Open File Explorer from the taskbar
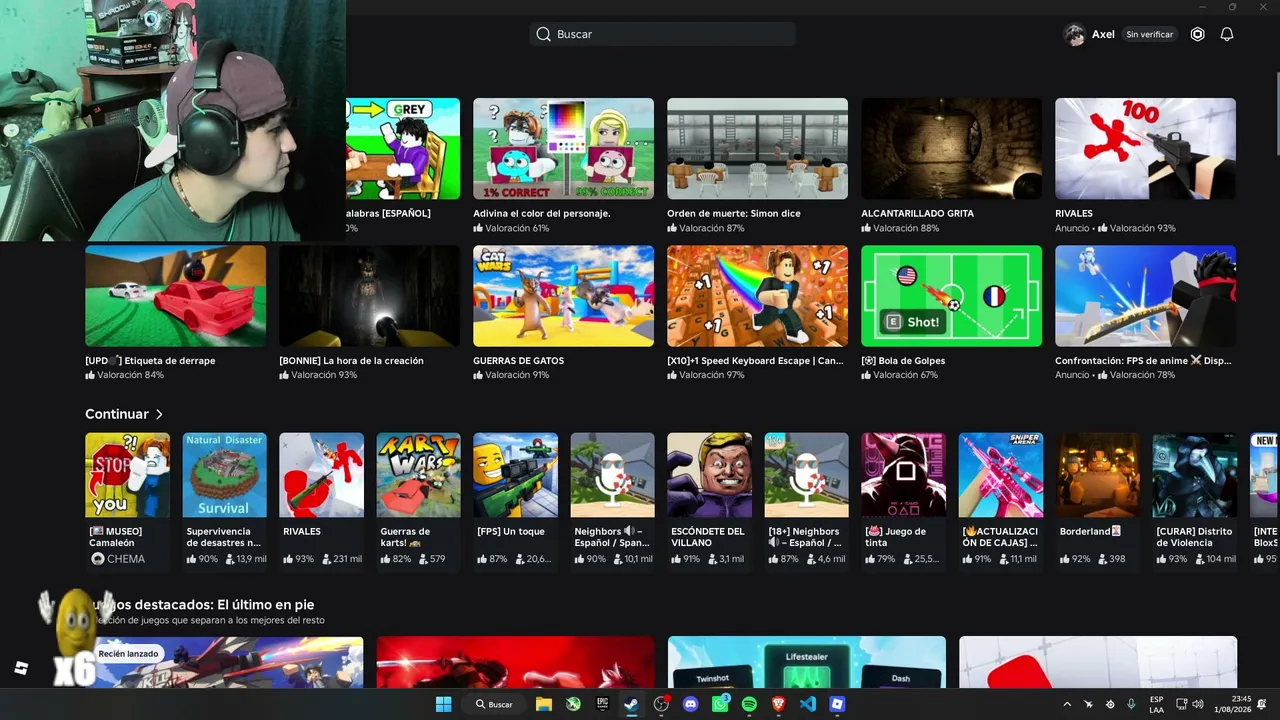 click(544, 704)
